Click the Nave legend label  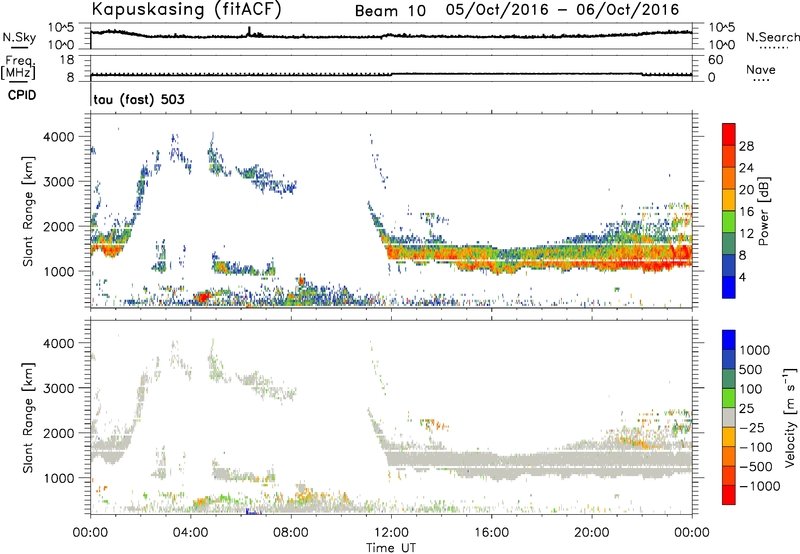point(761,69)
